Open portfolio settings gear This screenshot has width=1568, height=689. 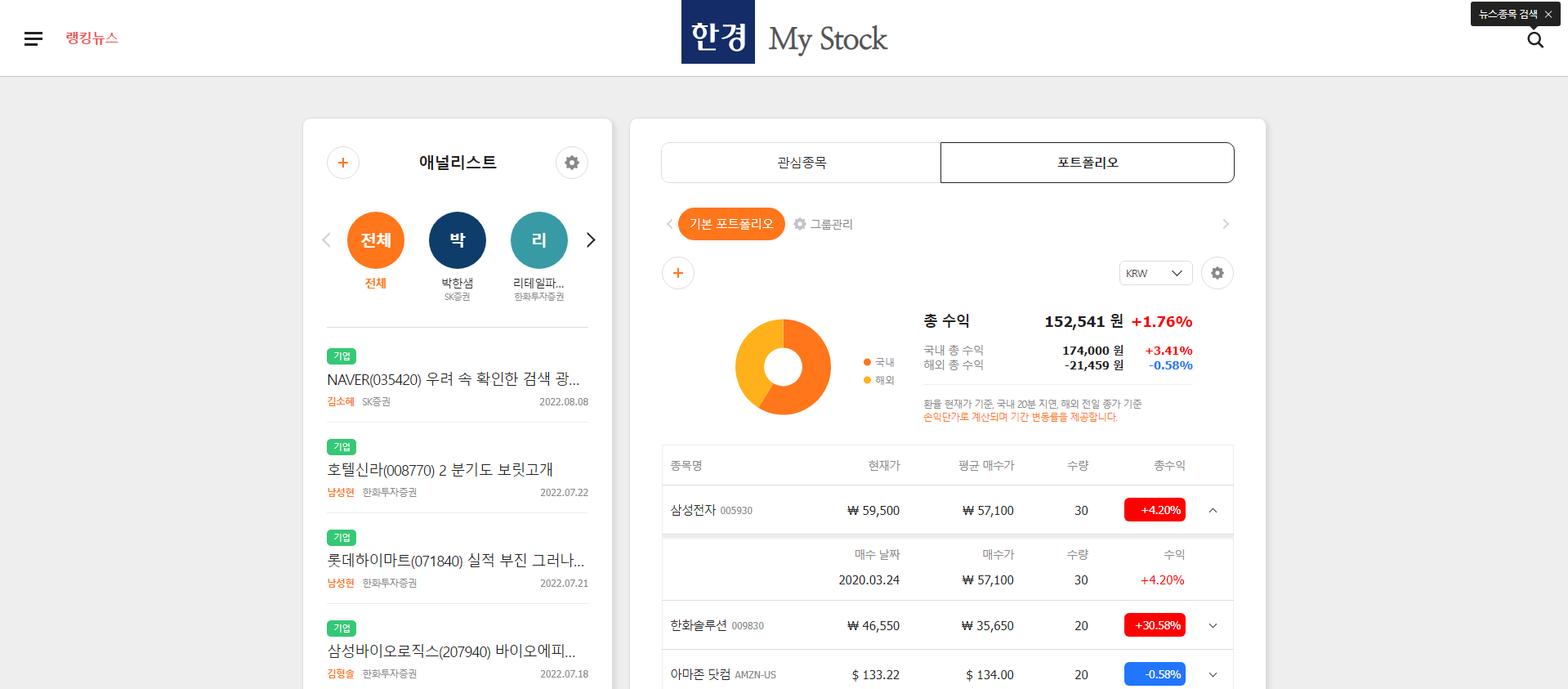(1217, 273)
